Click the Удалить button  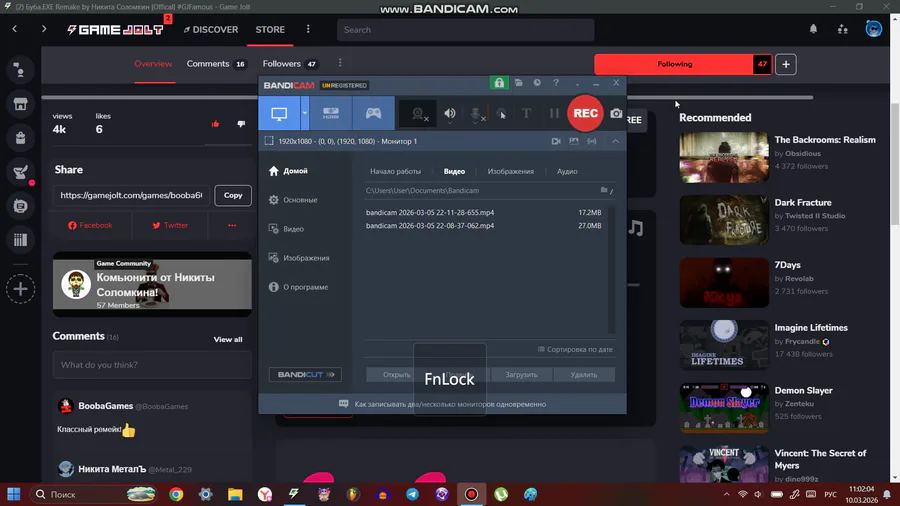click(x=584, y=375)
